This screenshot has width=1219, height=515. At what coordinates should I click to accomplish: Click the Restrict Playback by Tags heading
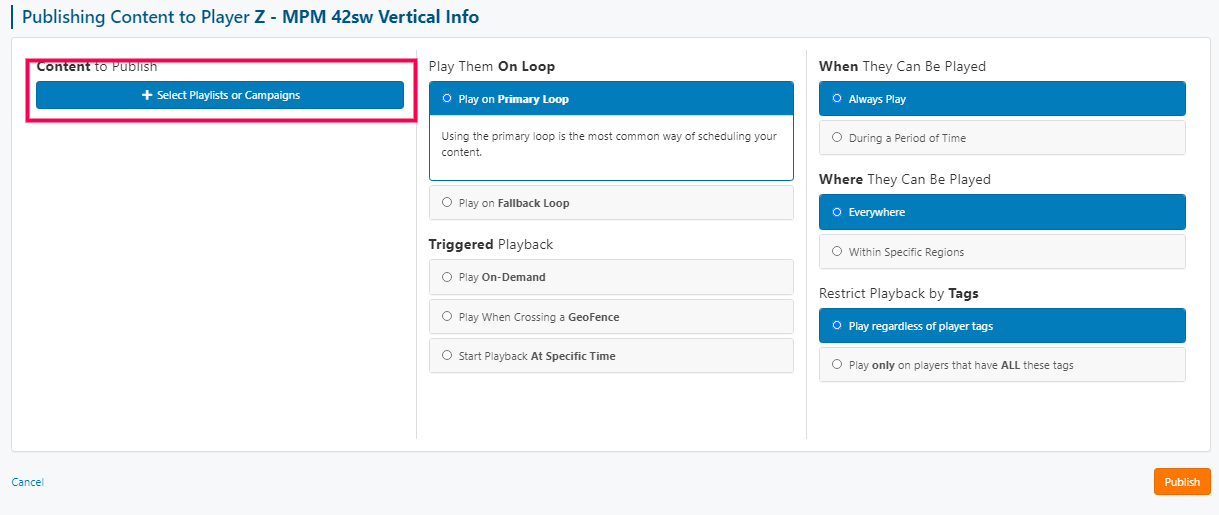[x=899, y=293]
